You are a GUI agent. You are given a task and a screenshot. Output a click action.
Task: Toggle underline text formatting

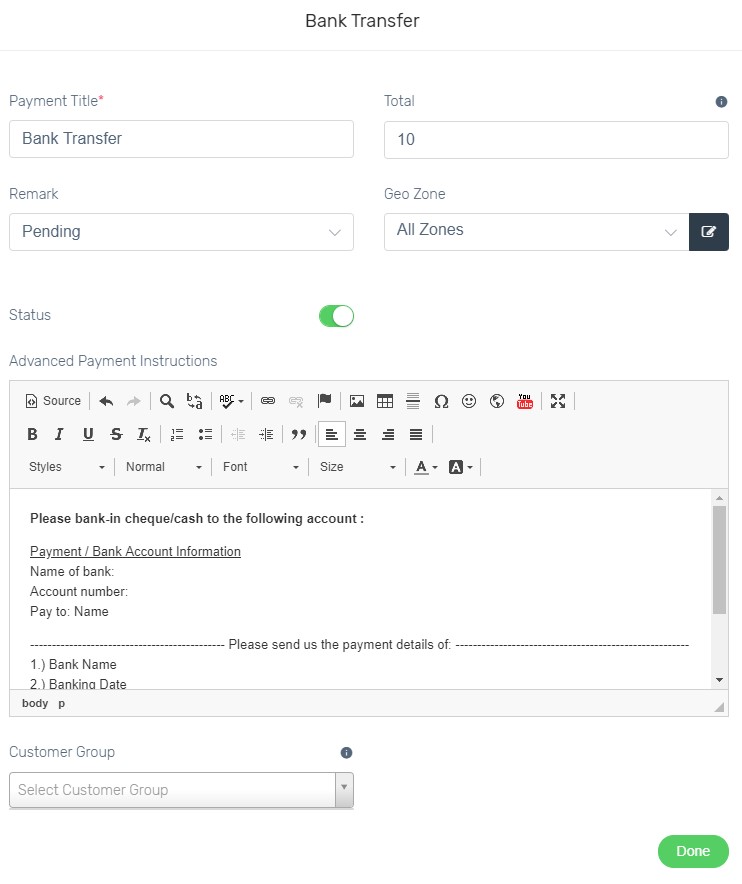pyautogui.click(x=88, y=434)
